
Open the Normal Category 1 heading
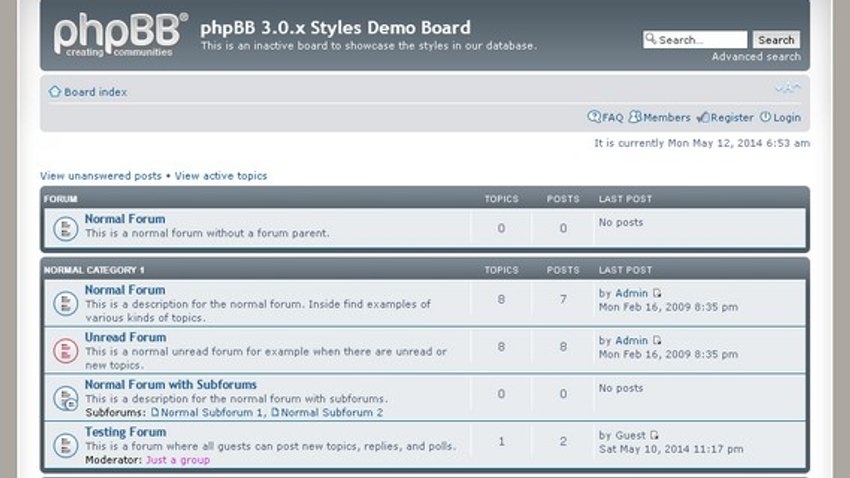pos(94,270)
